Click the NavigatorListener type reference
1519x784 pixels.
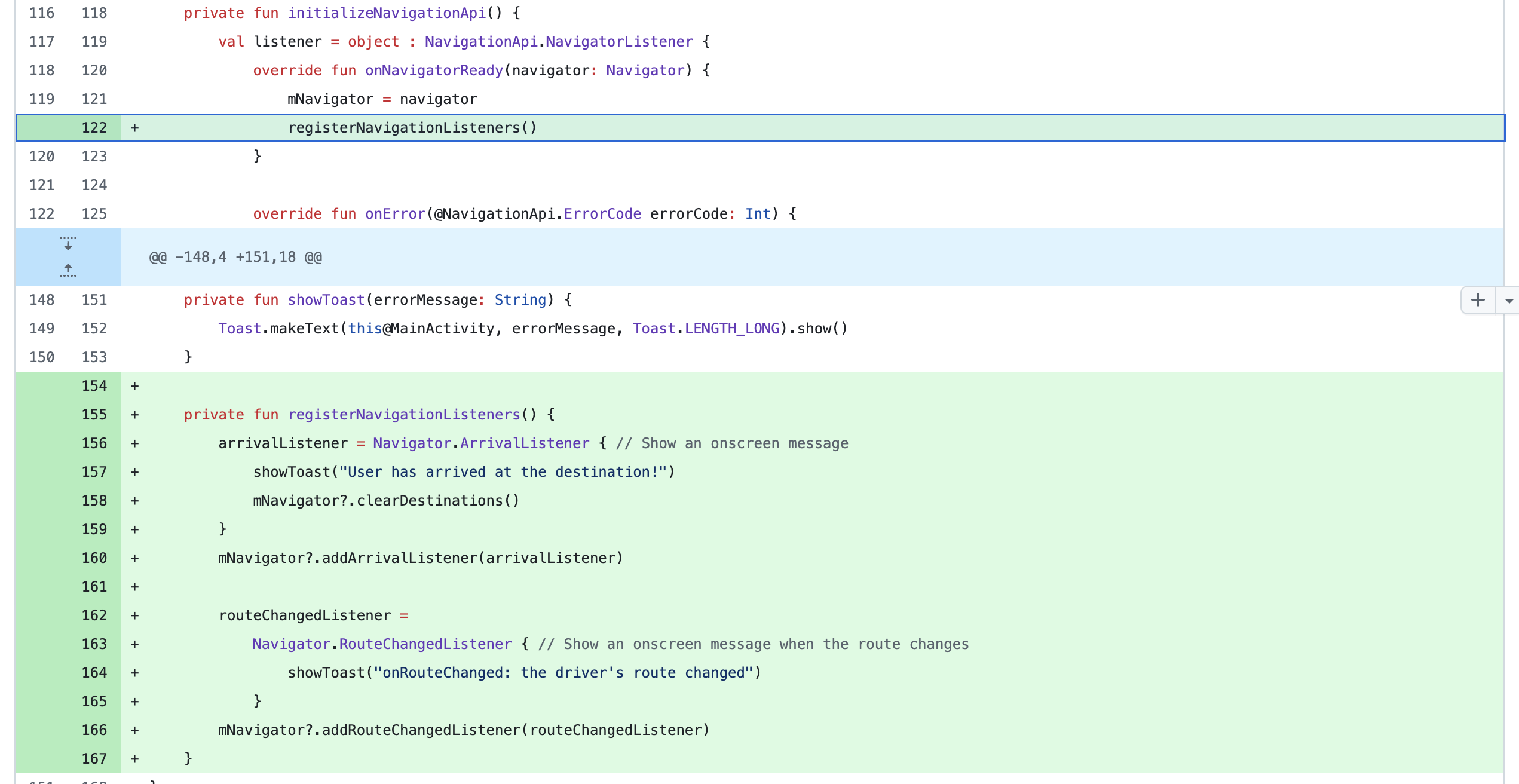click(x=619, y=42)
